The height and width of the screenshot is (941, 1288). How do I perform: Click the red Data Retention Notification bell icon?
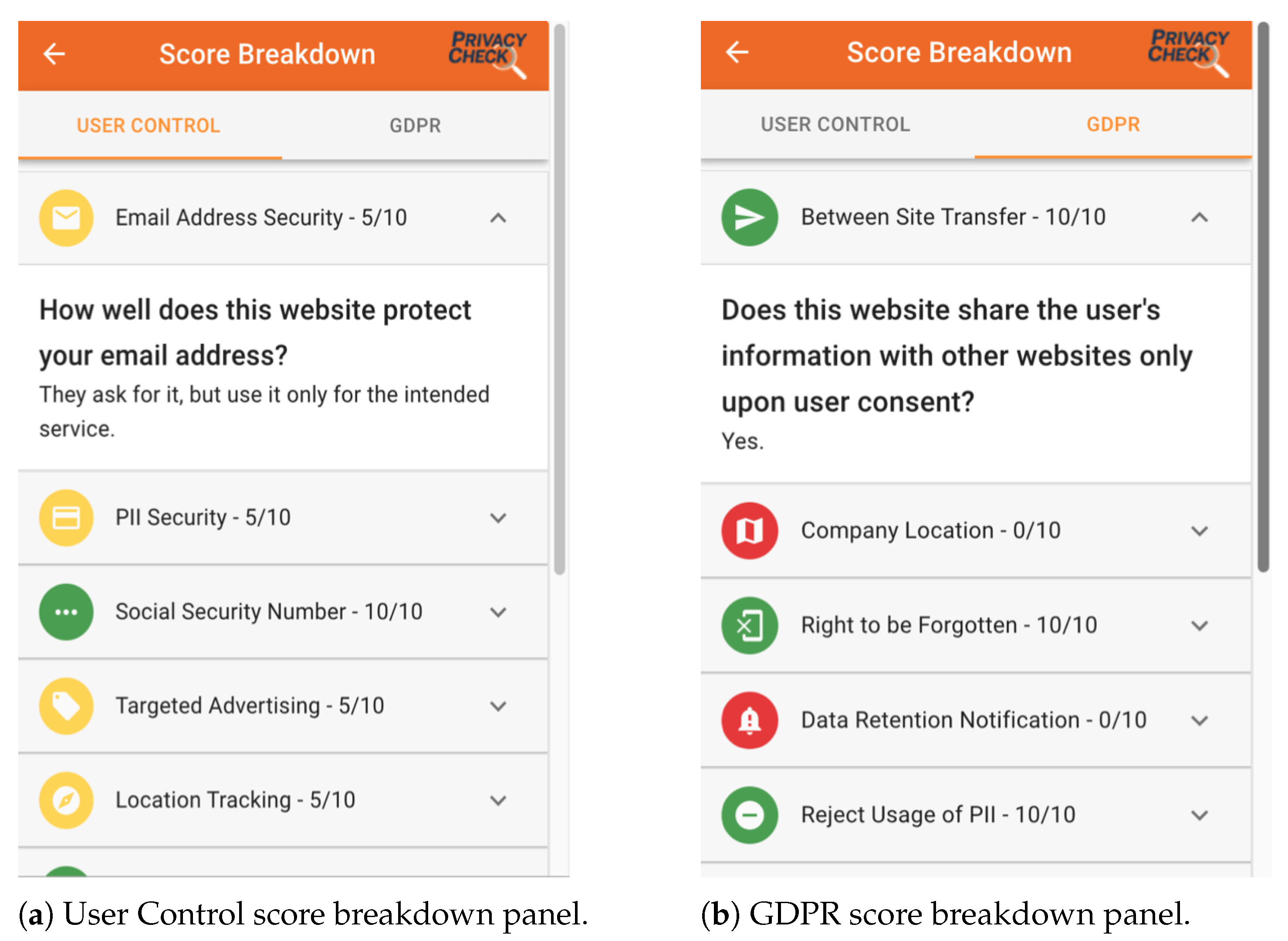pos(749,720)
